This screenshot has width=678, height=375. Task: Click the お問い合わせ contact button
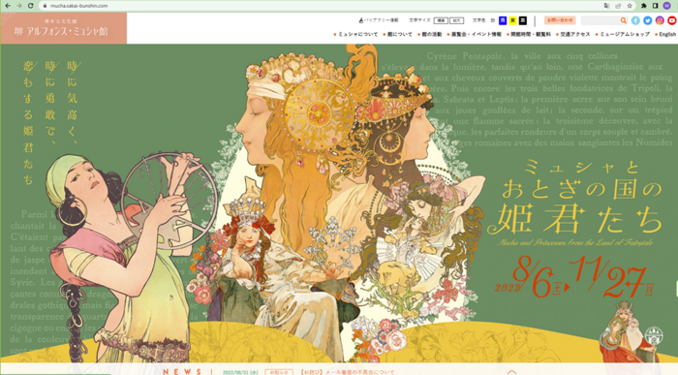point(560,20)
